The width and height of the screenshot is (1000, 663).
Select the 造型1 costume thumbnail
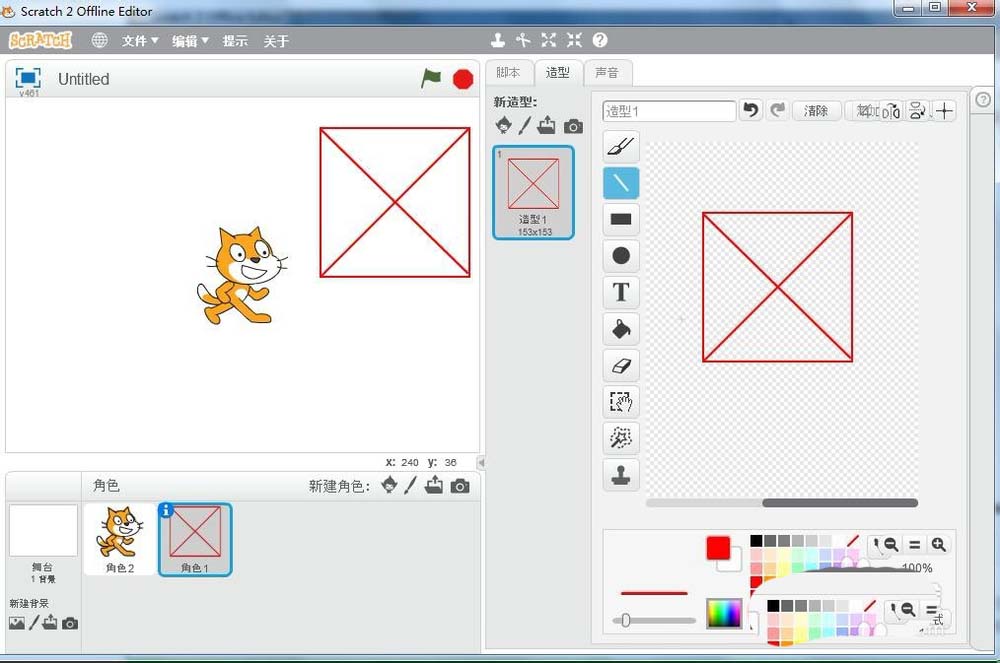[533, 193]
